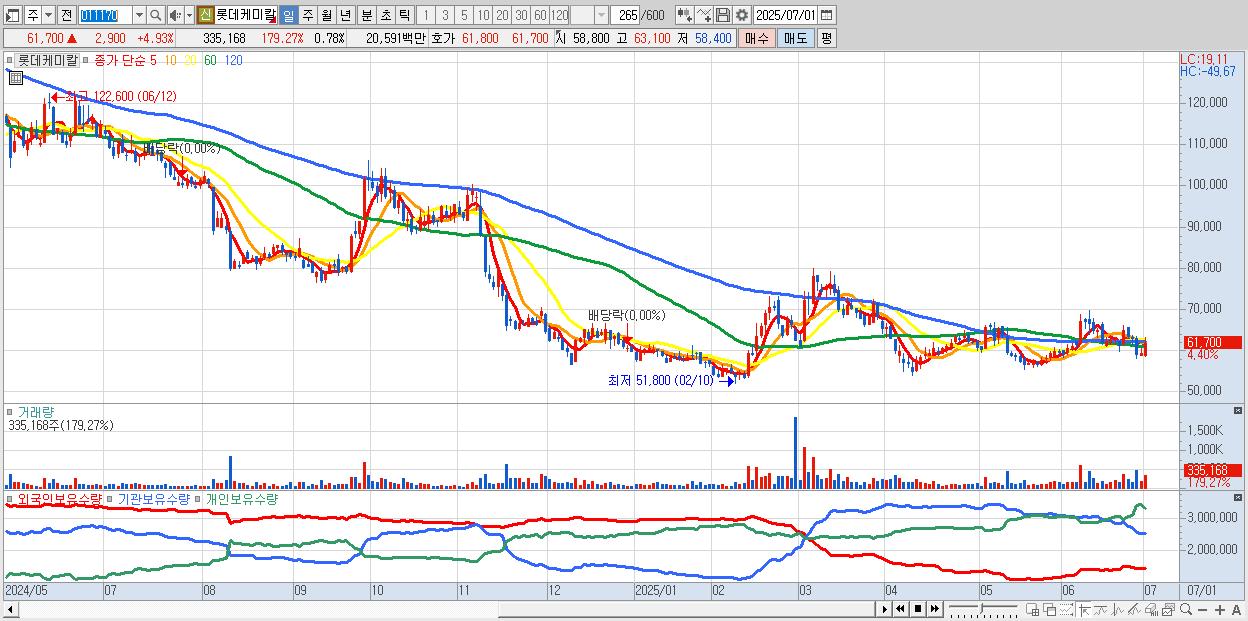Collapse the volume panel with its top-right button

(x=1239, y=410)
